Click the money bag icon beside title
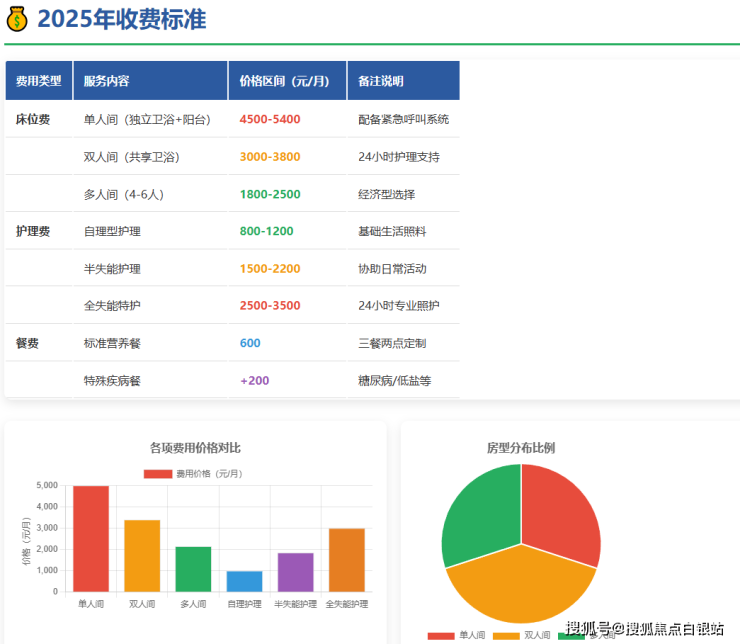 [17, 19]
